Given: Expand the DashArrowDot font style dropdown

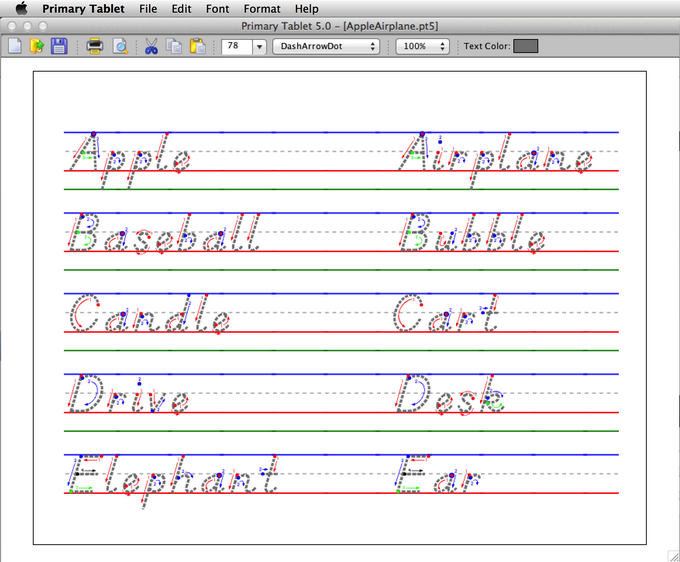Looking at the screenshot, I should click(326, 46).
